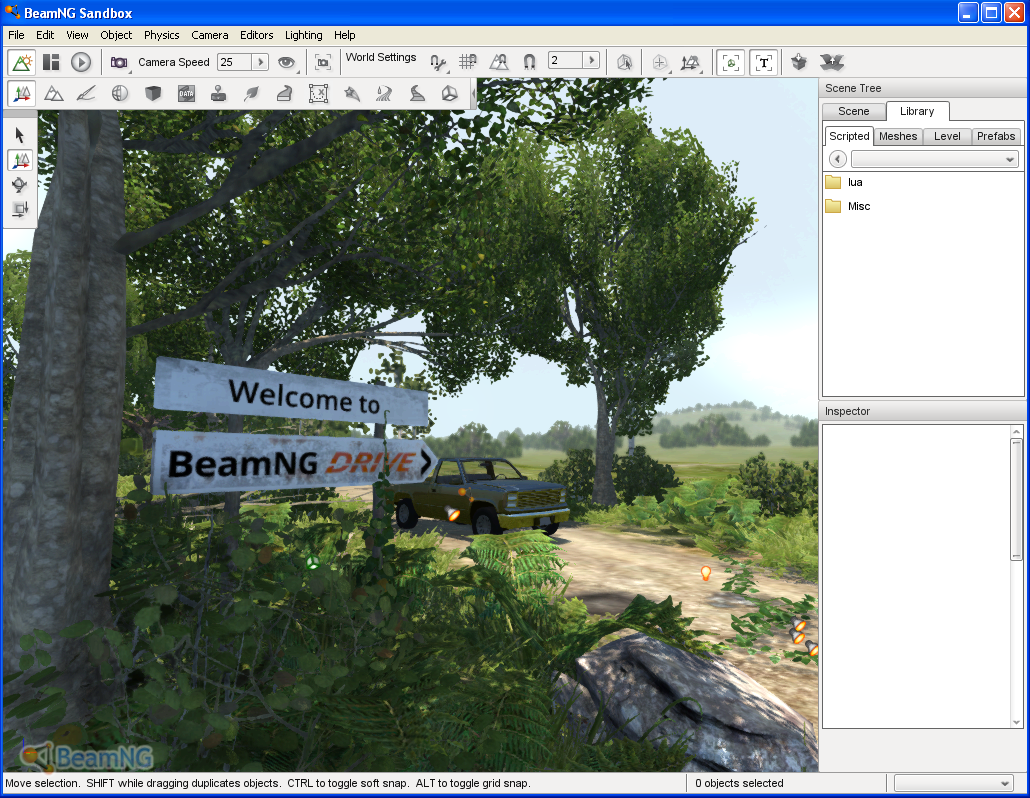Open the Camera menu

point(210,35)
